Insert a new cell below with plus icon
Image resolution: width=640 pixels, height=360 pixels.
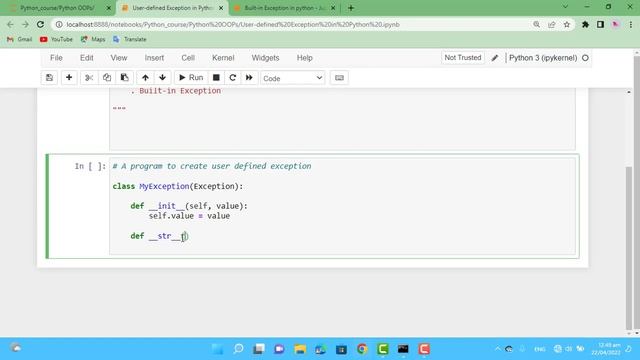click(69, 78)
